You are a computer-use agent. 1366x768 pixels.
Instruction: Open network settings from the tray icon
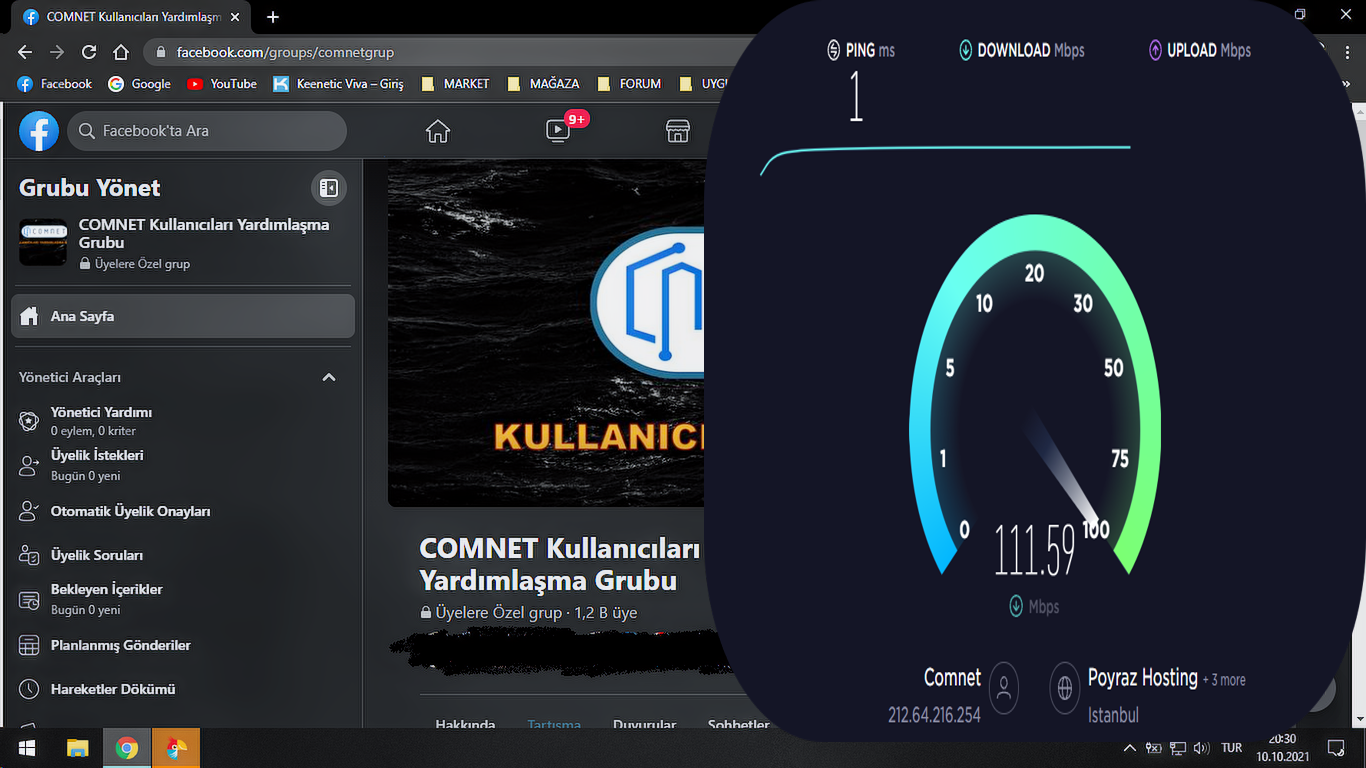[x=1178, y=748]
